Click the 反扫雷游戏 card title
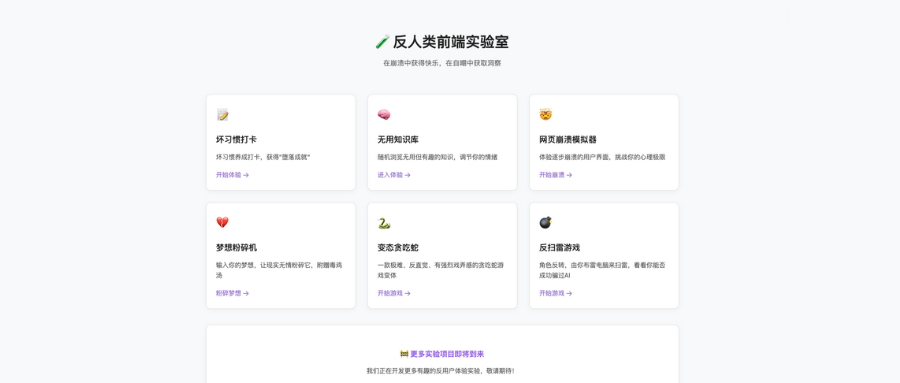The height and width of the screenshot is (383, 900). point(560,247)
